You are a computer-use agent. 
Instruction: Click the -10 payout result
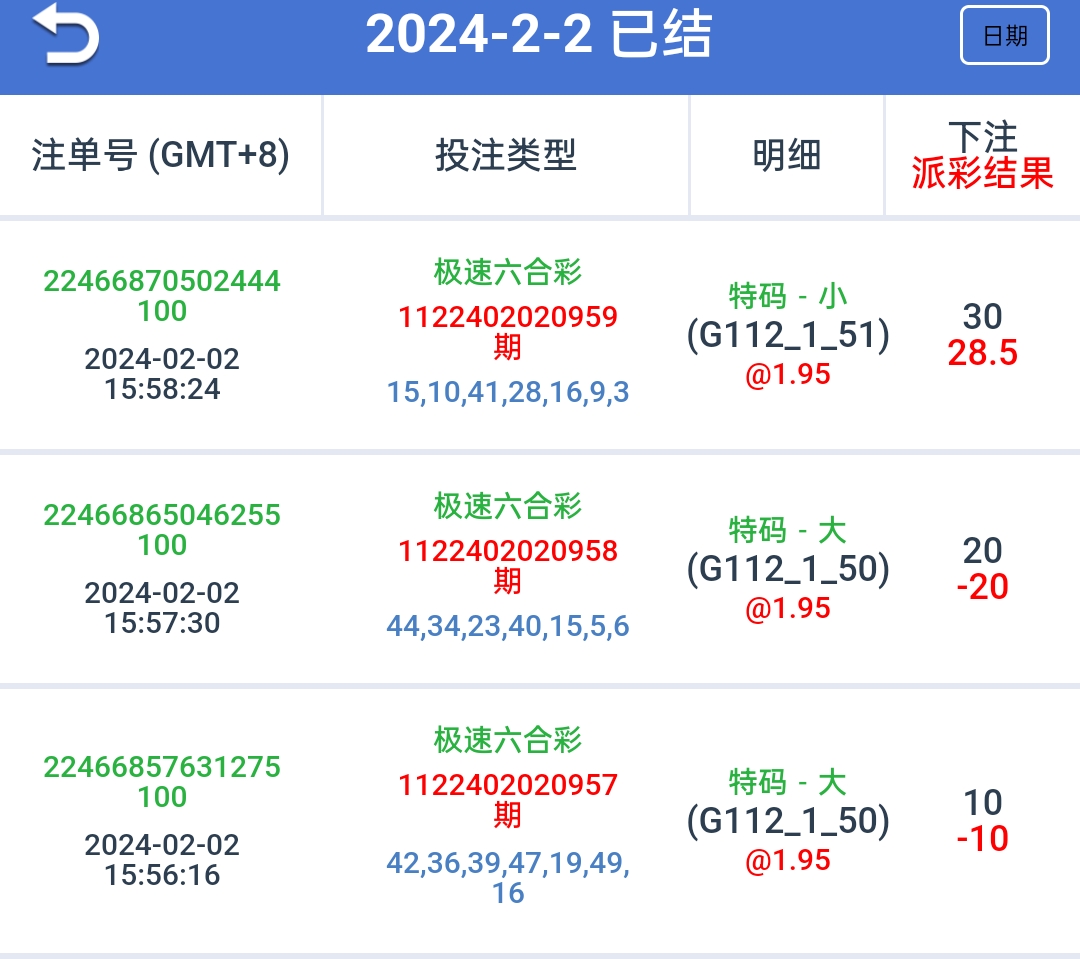point(982,839)
